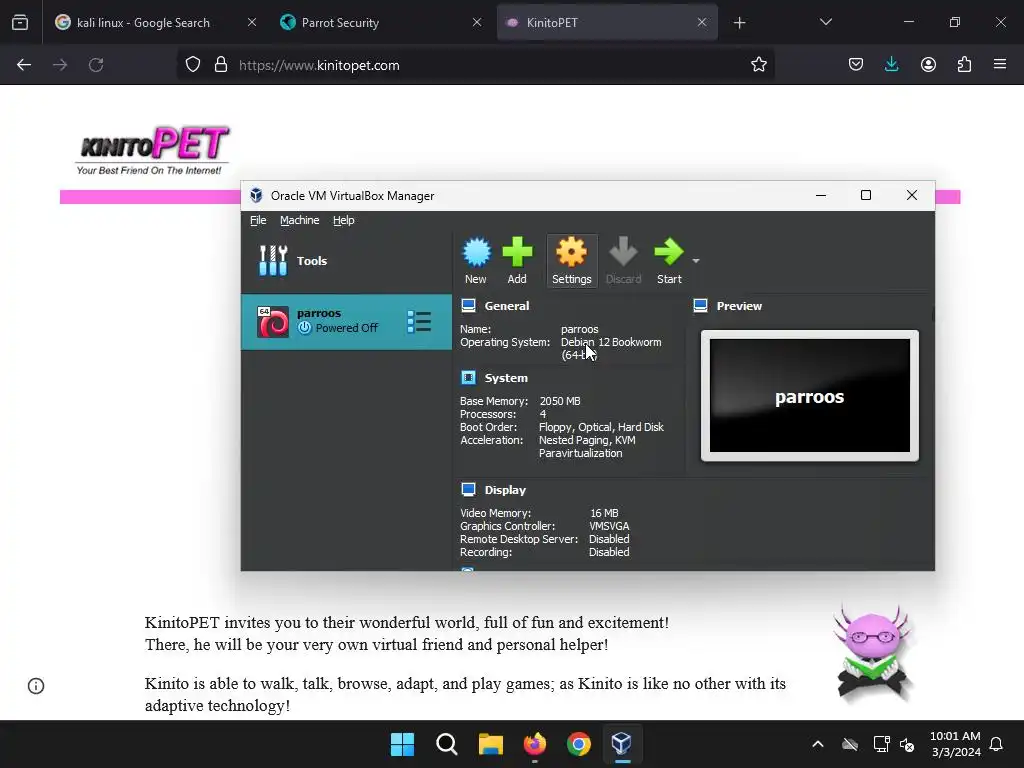The image size is (1024, 768).
Task: Open the Firefox account icon
Action: 929,65
